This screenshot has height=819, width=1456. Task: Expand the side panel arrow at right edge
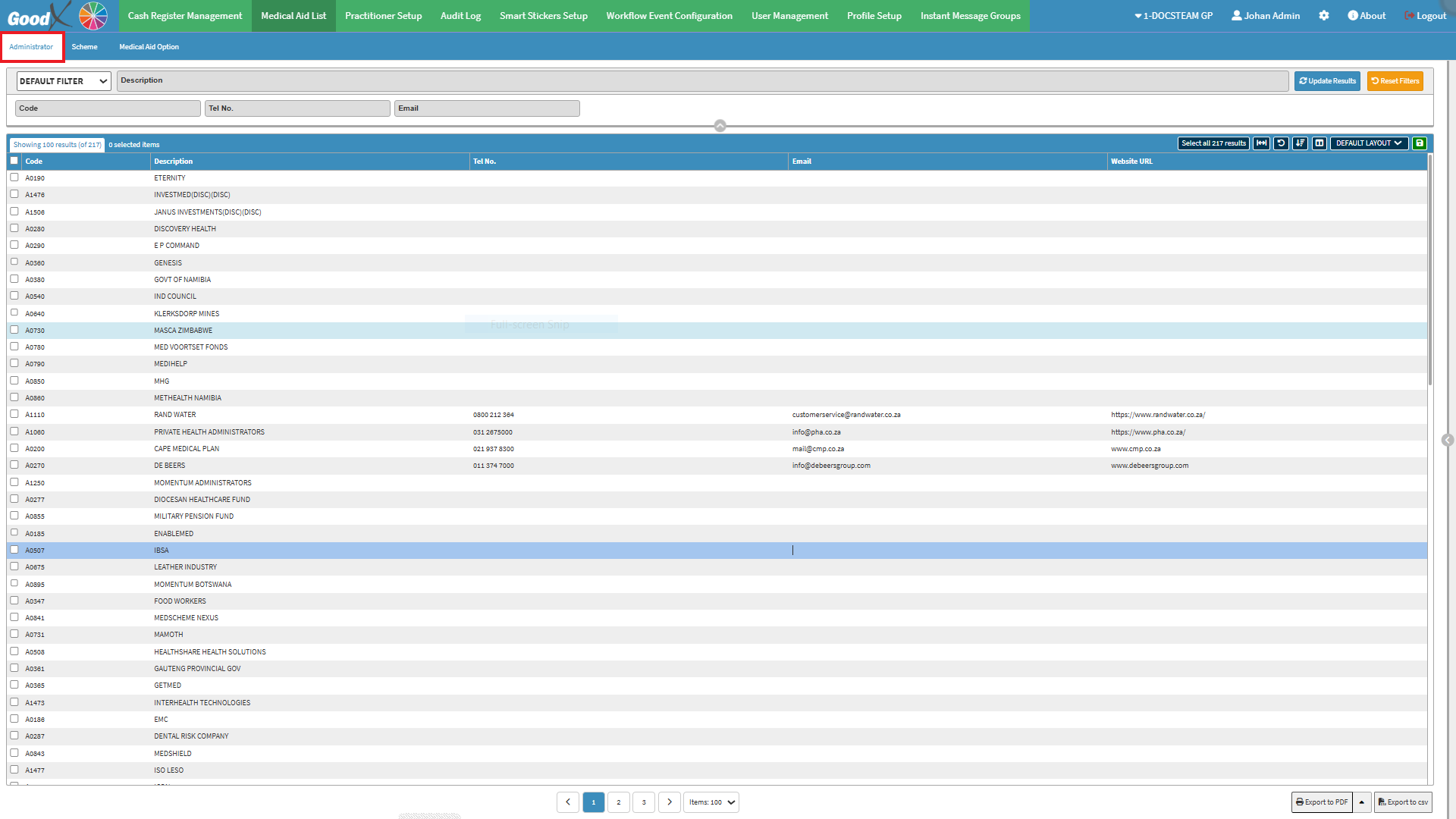click(x=1448, y=441)
